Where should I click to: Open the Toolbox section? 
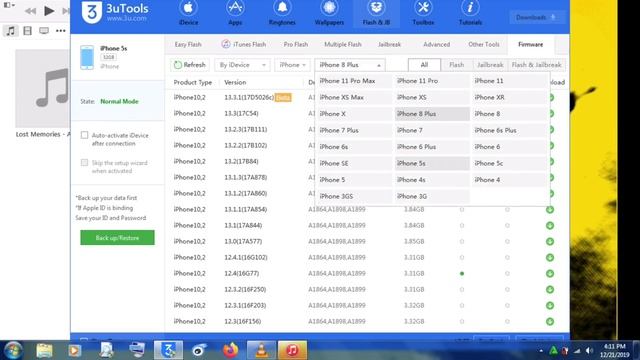click(x=423, y=13)
